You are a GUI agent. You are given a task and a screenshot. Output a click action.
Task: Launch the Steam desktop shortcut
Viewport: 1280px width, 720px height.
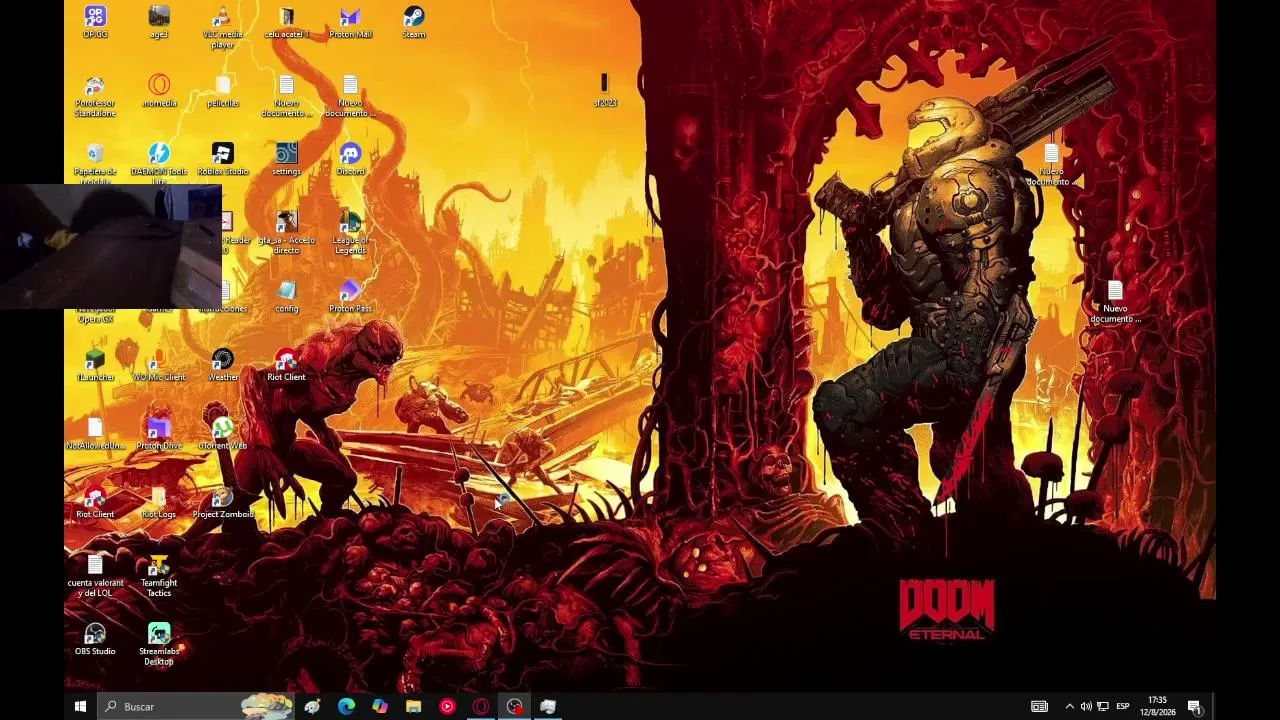(414, 22)
